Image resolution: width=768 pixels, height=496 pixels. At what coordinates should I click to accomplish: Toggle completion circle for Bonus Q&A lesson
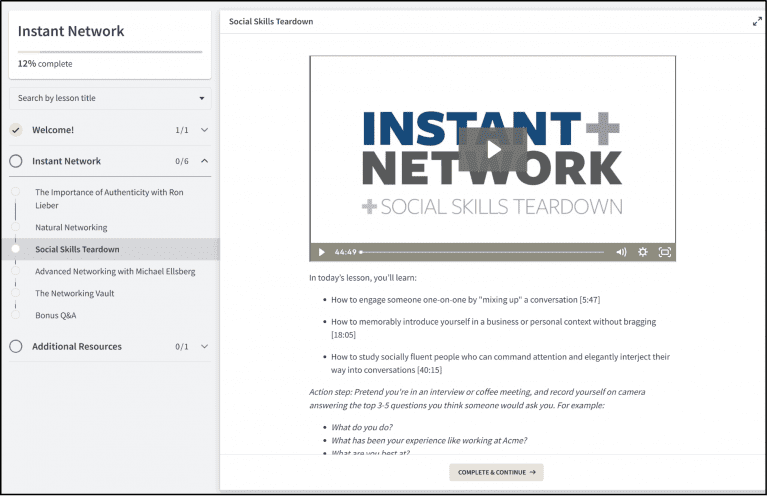[16, 315]
